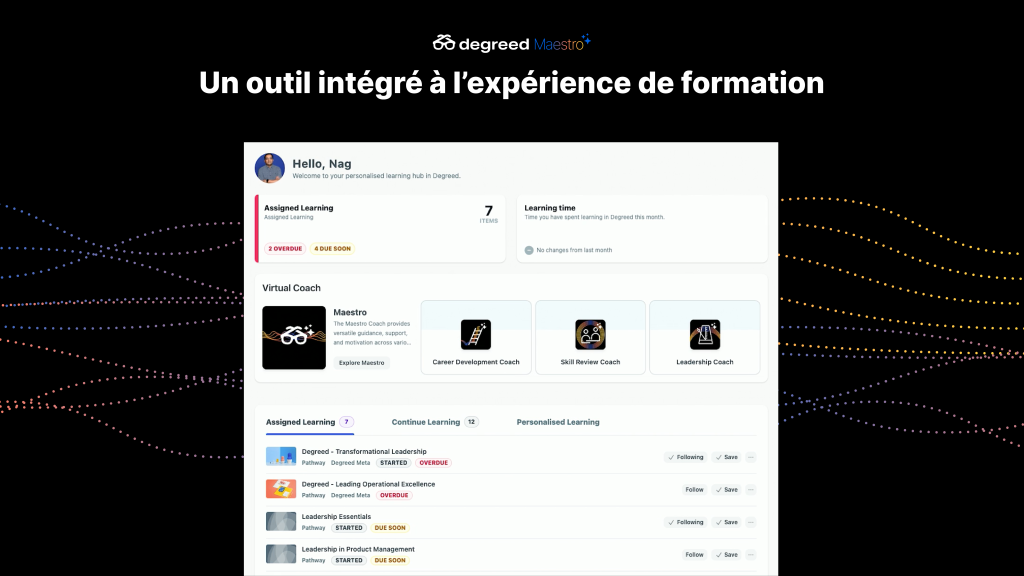Click STARTED tag on Leadership in Product Management

[x=349, y=561]
